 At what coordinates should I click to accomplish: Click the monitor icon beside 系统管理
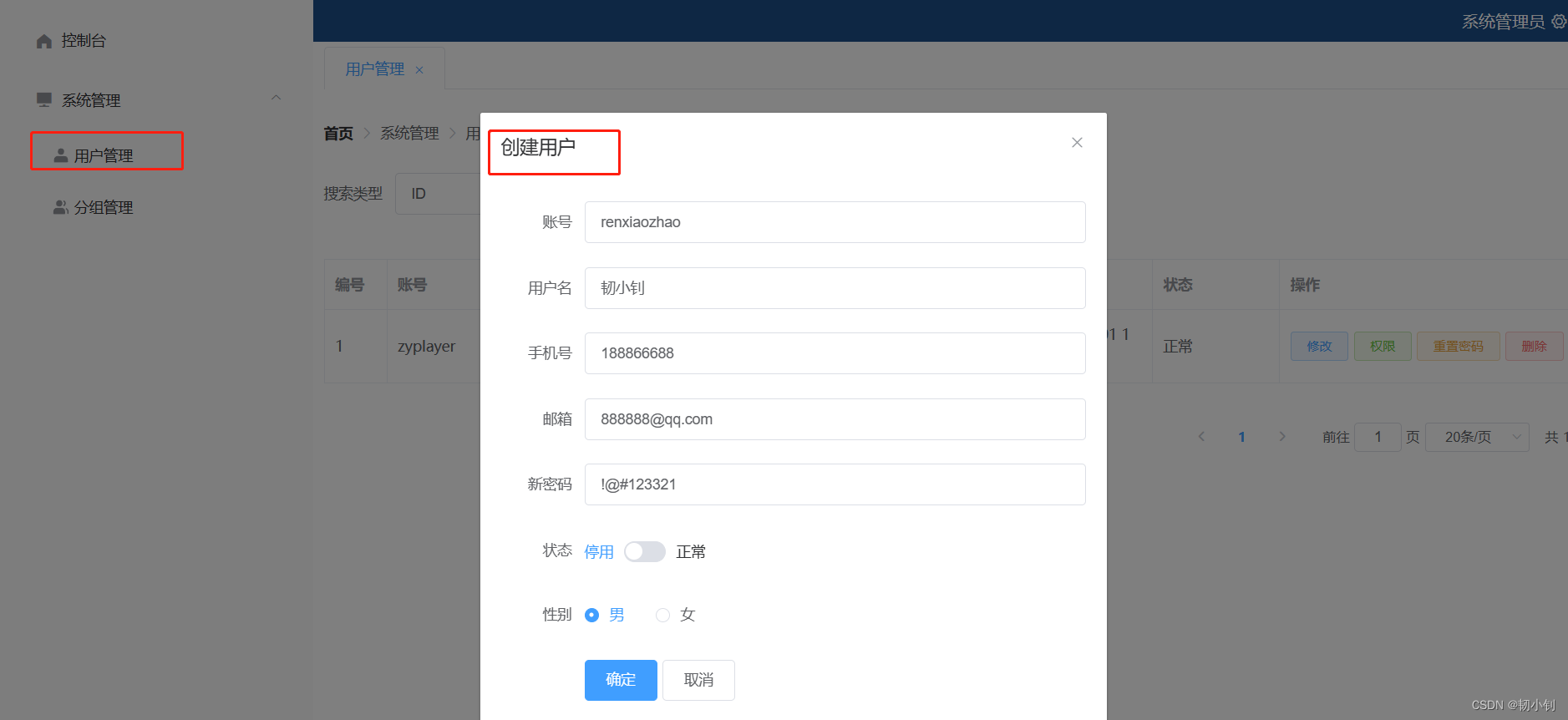point(44,100)
